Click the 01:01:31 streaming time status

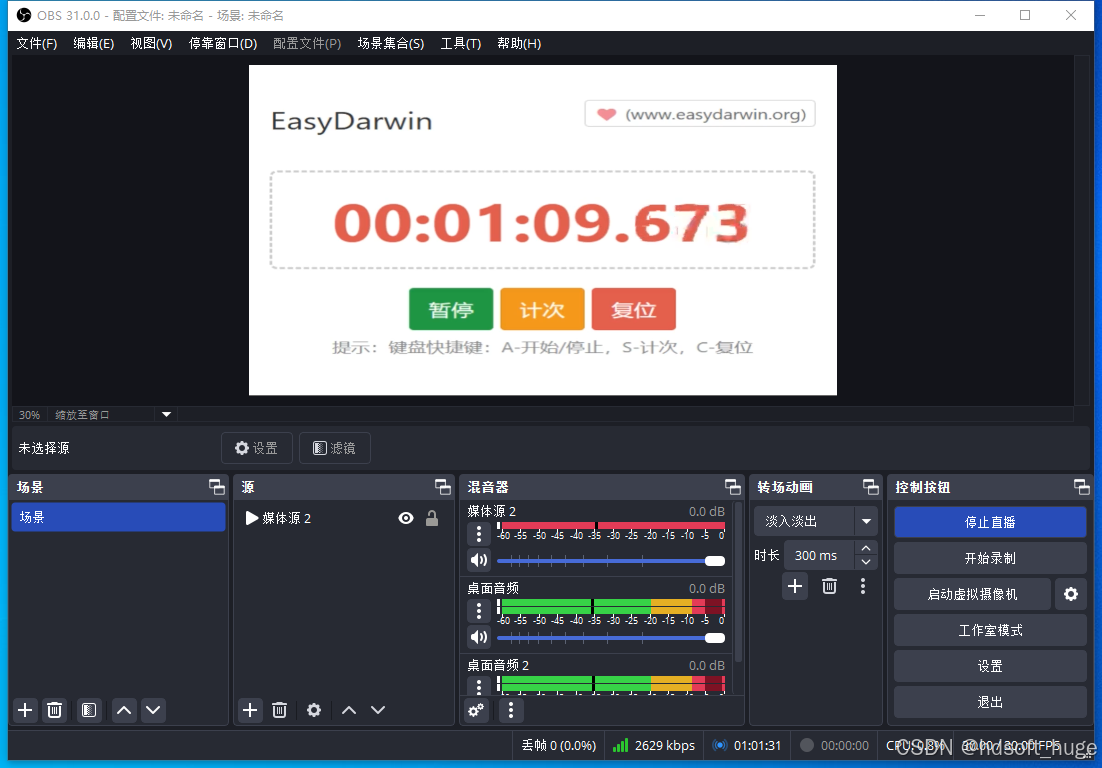tap(746, 746)
